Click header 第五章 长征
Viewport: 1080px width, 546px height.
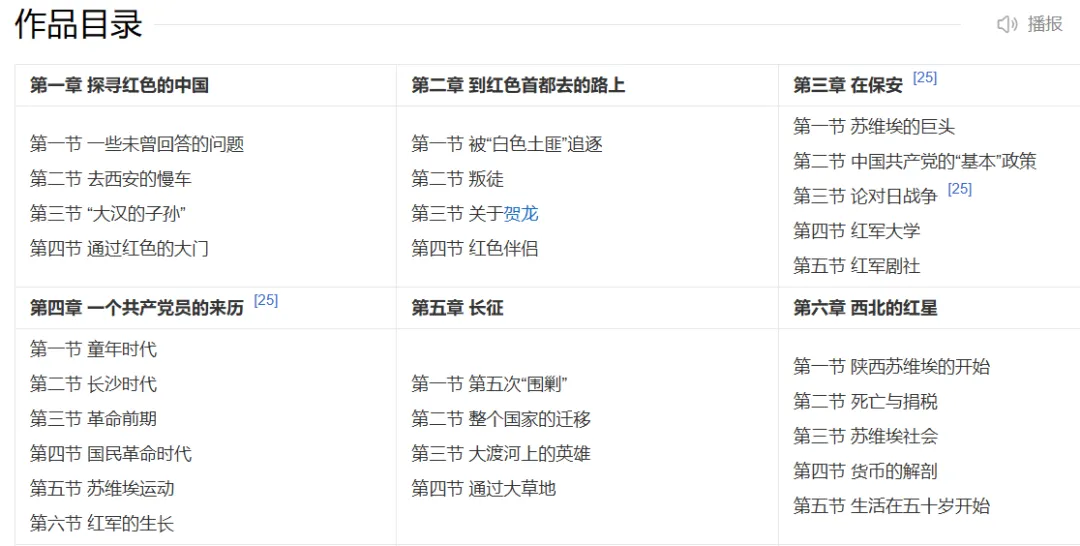pyautogui.click(x=457, y=308)
